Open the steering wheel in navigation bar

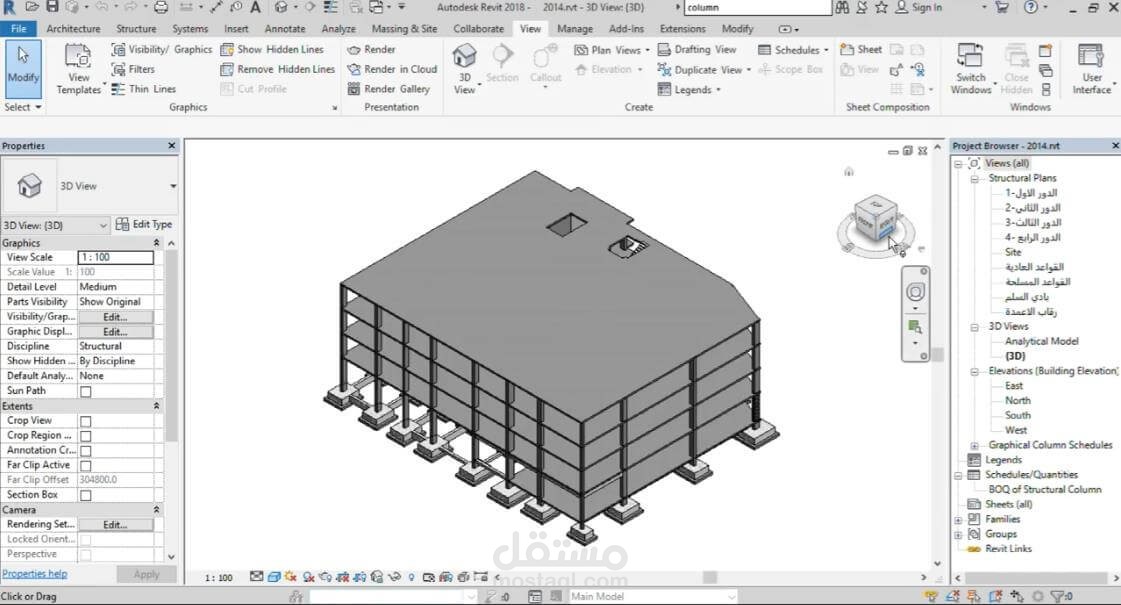(915, 292)
